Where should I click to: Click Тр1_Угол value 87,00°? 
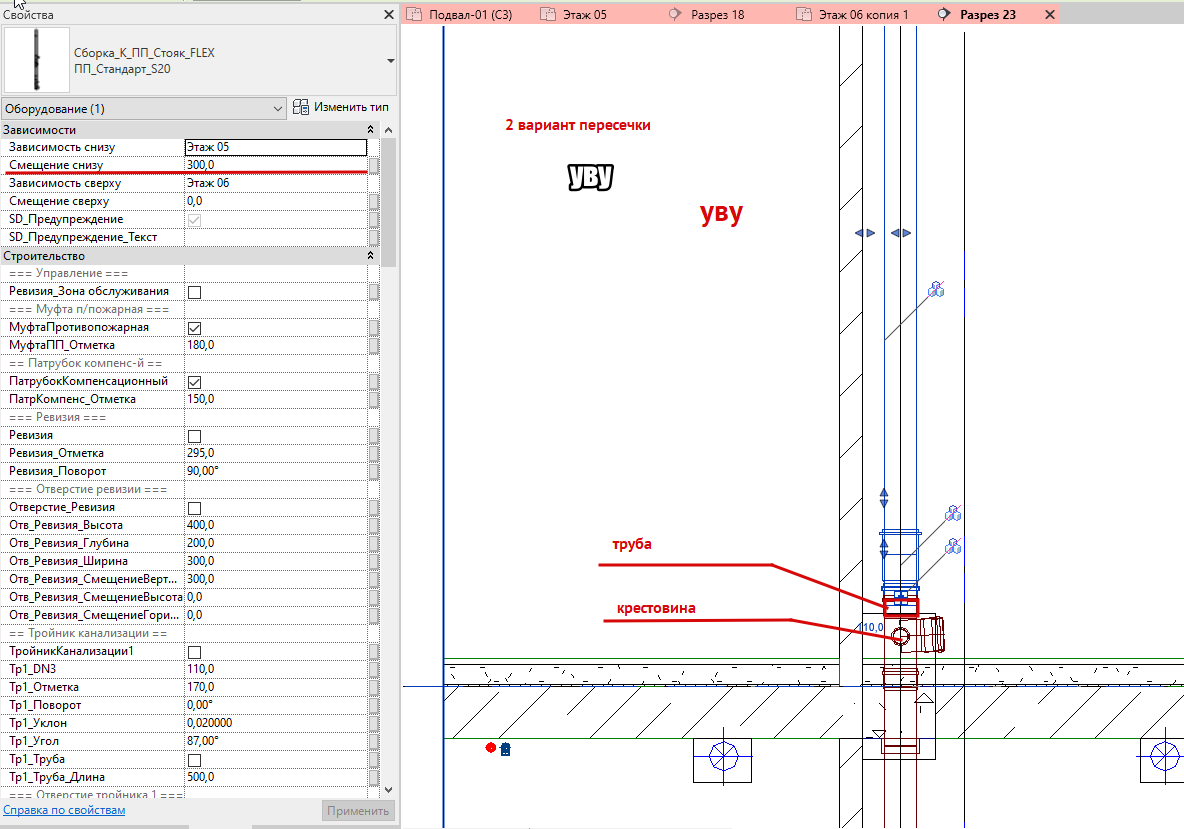276,741
